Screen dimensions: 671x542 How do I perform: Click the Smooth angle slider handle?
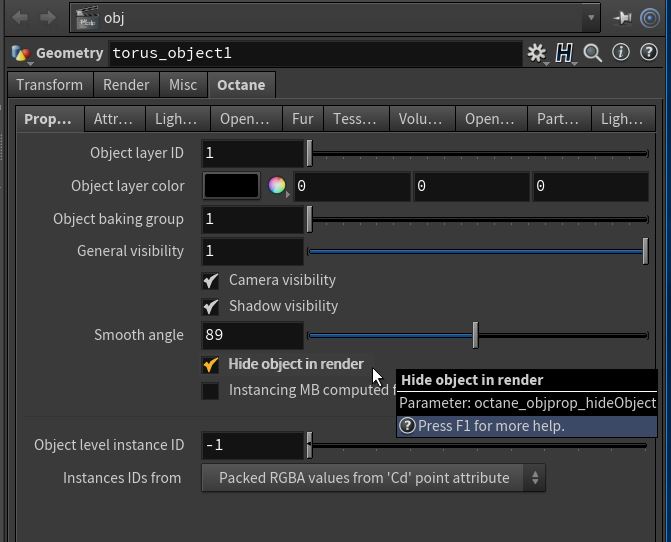475,335
